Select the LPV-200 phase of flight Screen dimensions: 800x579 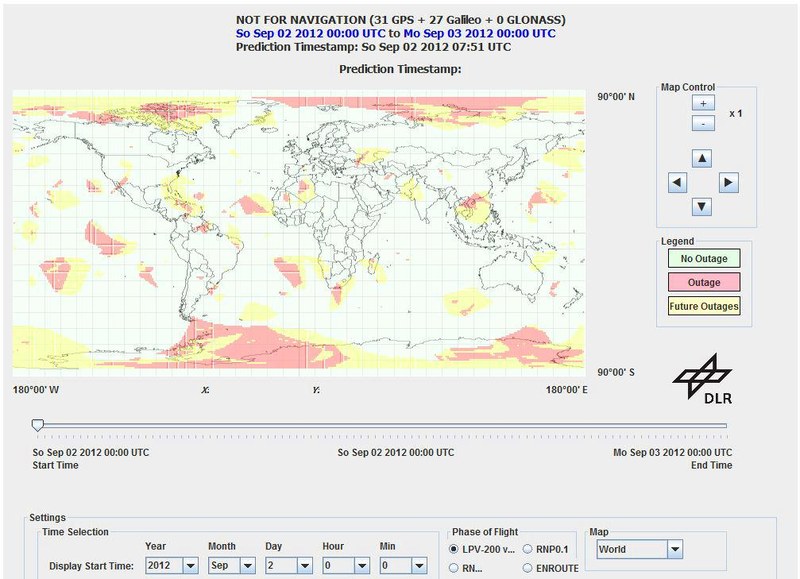(455, 549)
